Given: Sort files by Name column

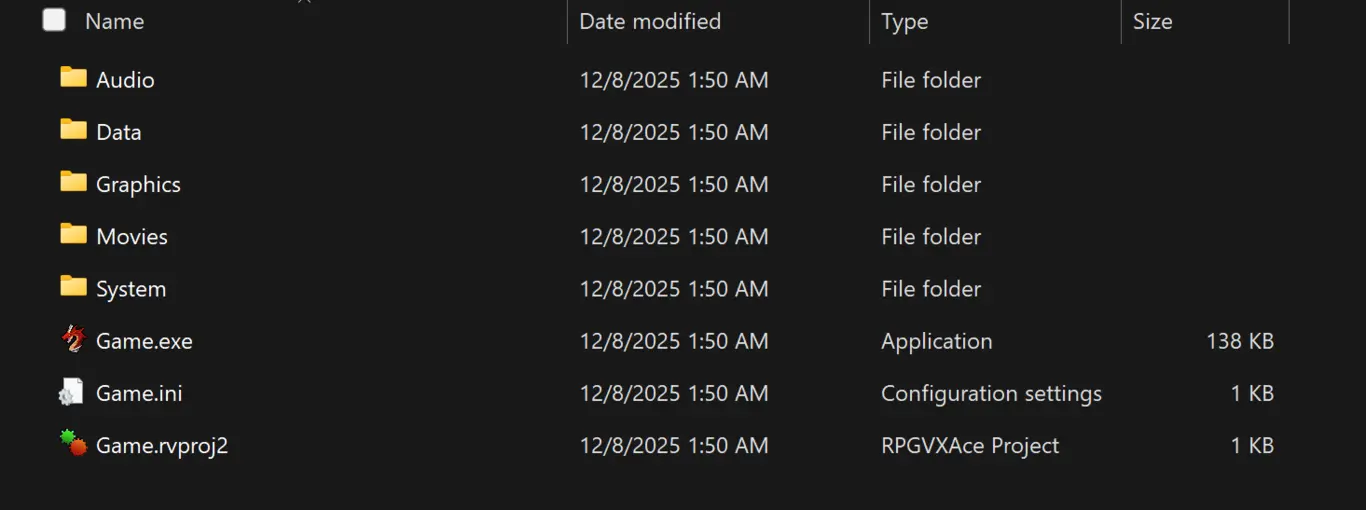Looking at the screenshot, I should click(115, 21).
